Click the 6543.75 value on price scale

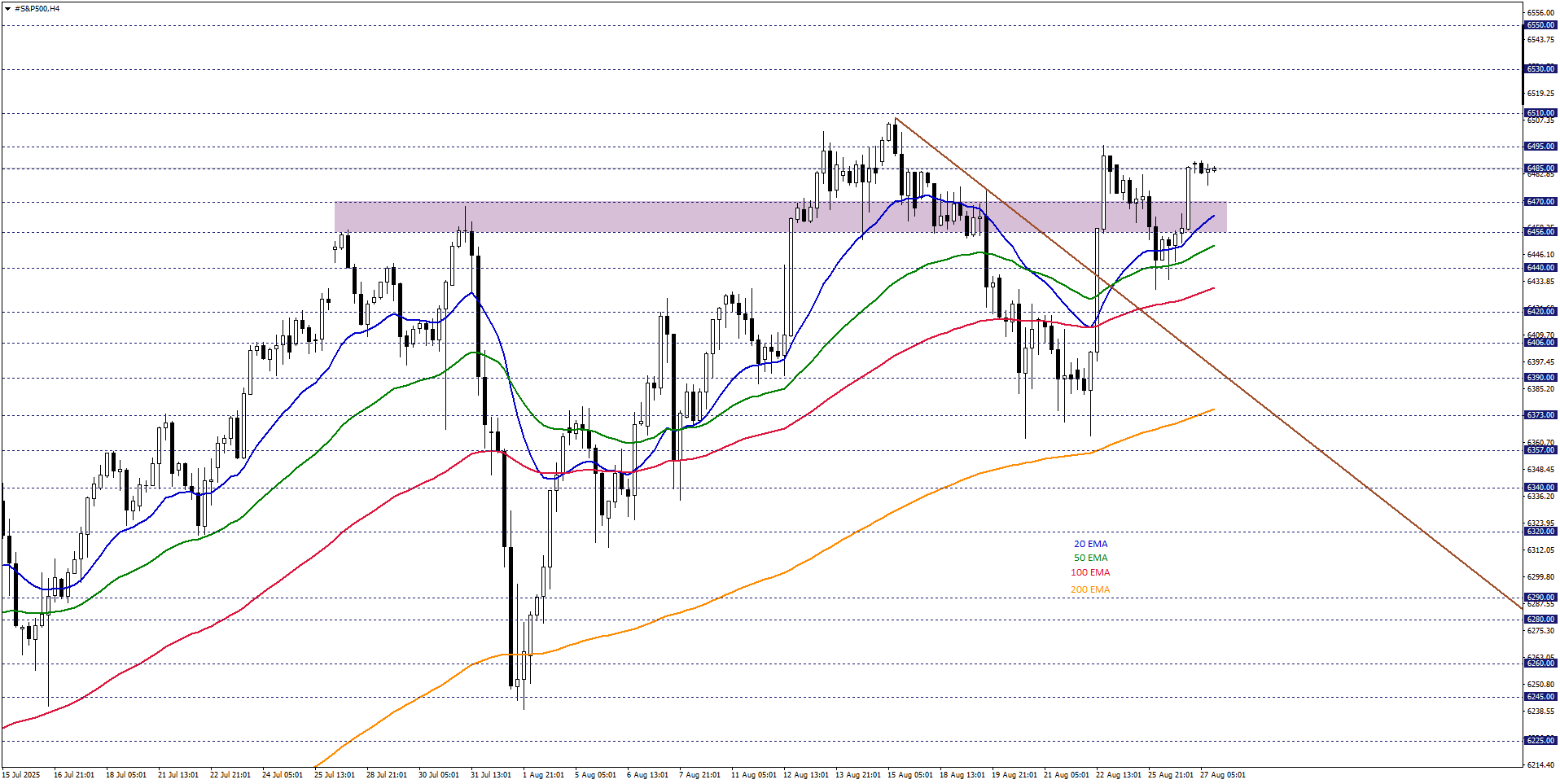[x=1540, y=40]
